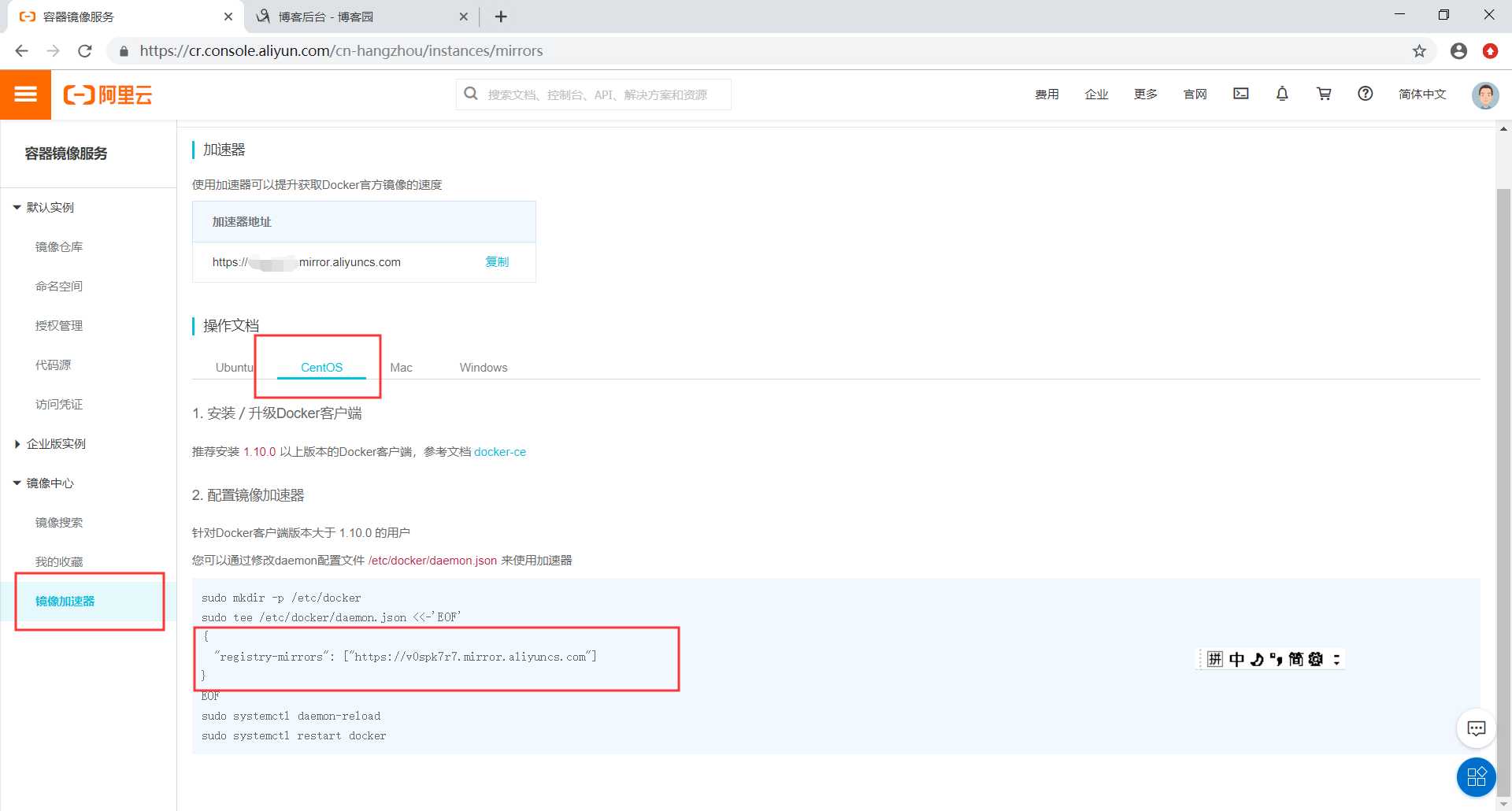
Task: Select the Windows documentation tab
Action: [484, 368]
